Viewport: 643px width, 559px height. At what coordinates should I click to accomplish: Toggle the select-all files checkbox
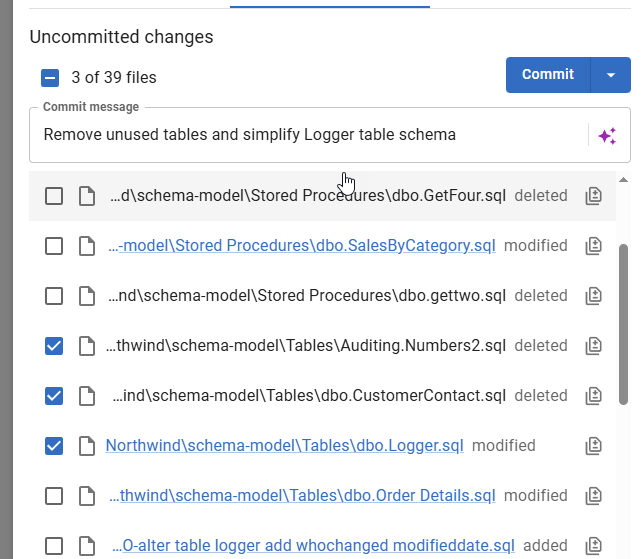(x=50, y=78)
